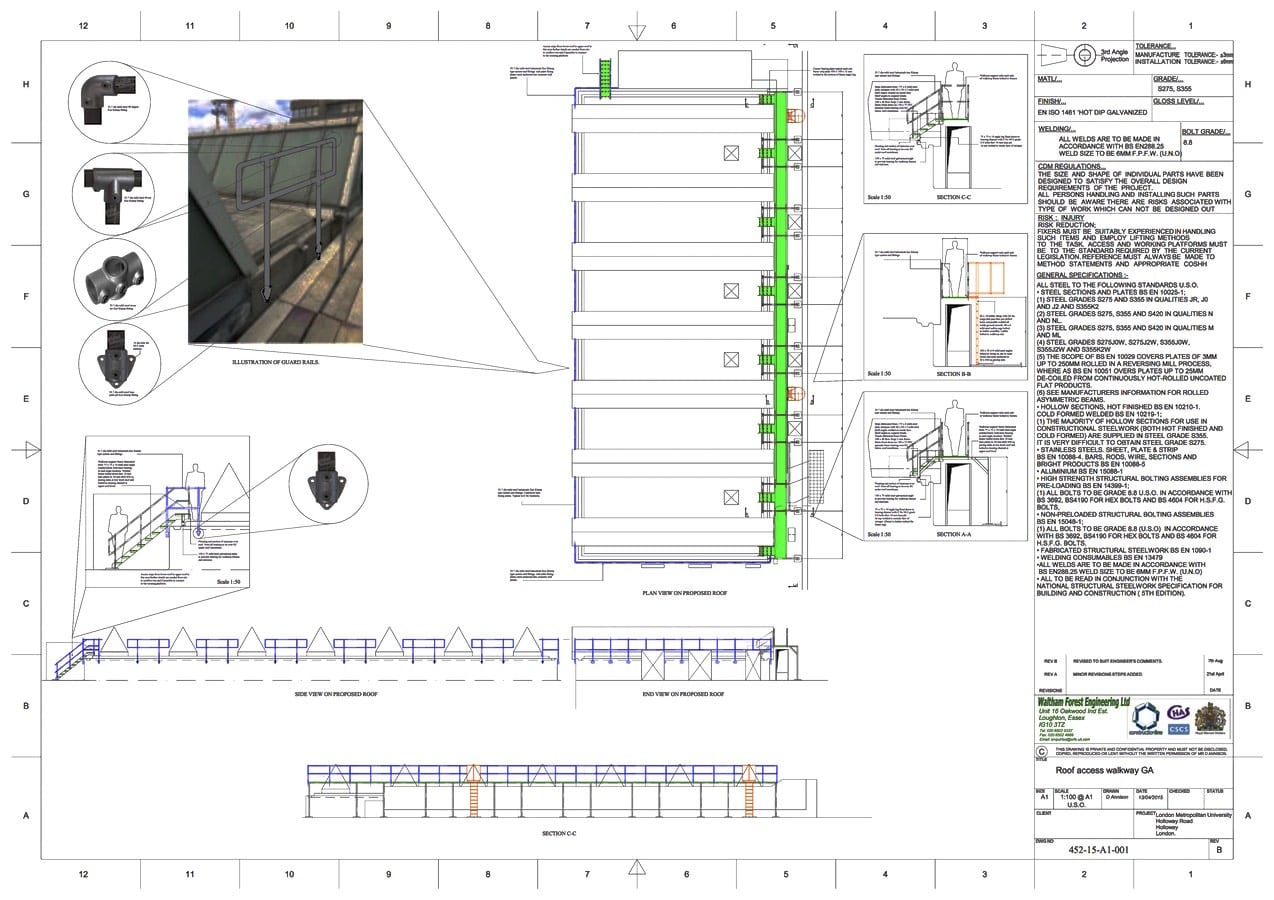Click the copyright symbol in the title block
The height and width of the screenshot is (900, 1274).
1043,751
